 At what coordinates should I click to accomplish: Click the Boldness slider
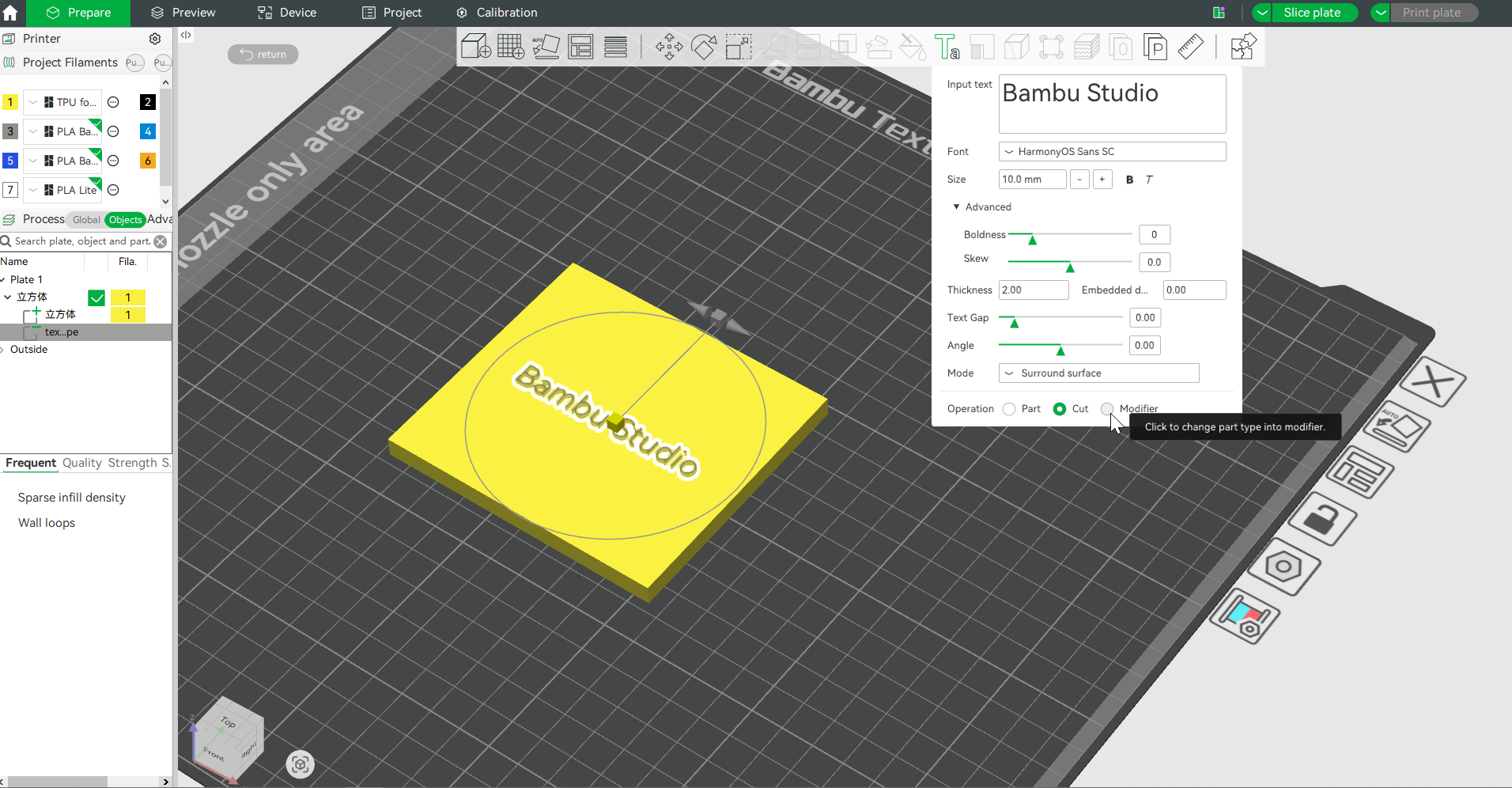click(1070, 235)
